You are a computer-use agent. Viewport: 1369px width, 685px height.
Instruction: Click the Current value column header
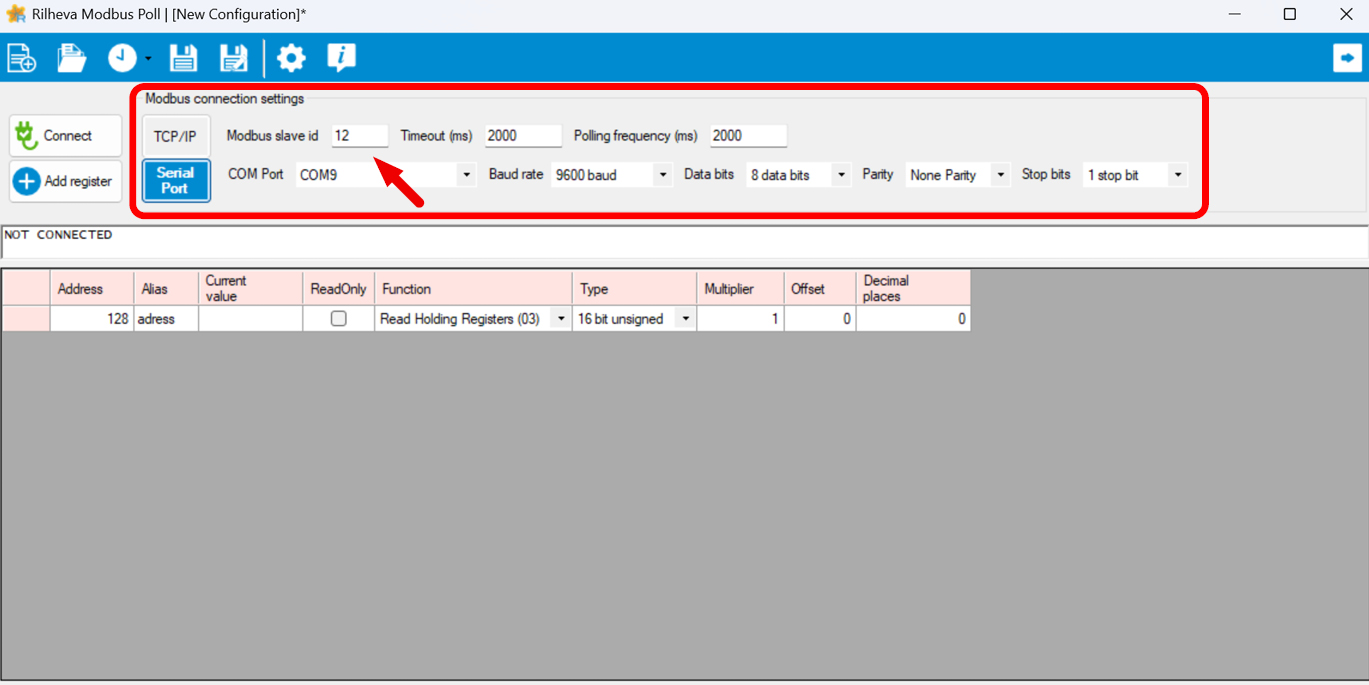point(251,288)
